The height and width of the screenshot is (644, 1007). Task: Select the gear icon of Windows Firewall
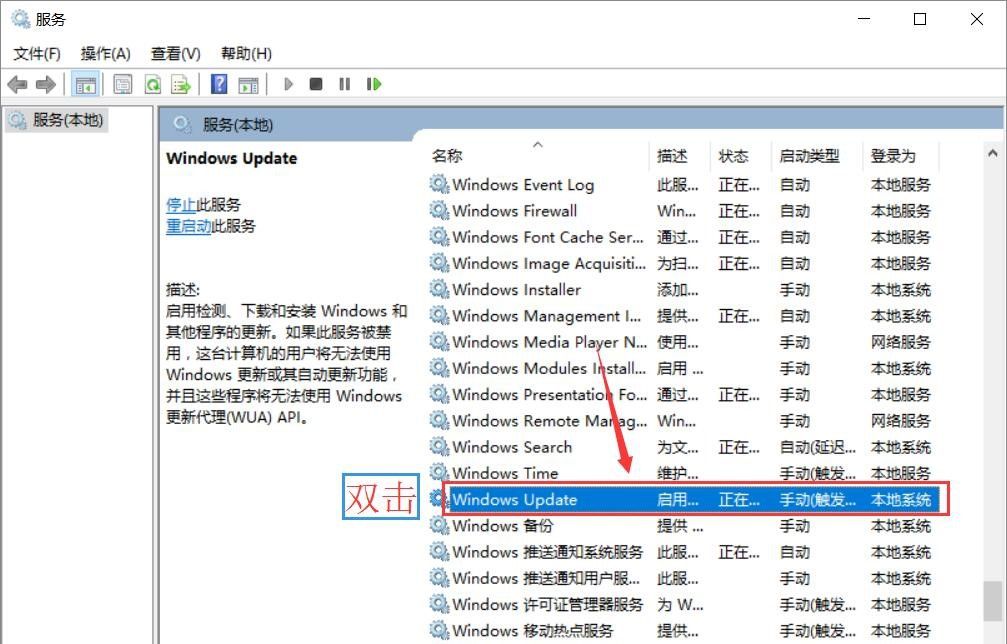point(439,211)
